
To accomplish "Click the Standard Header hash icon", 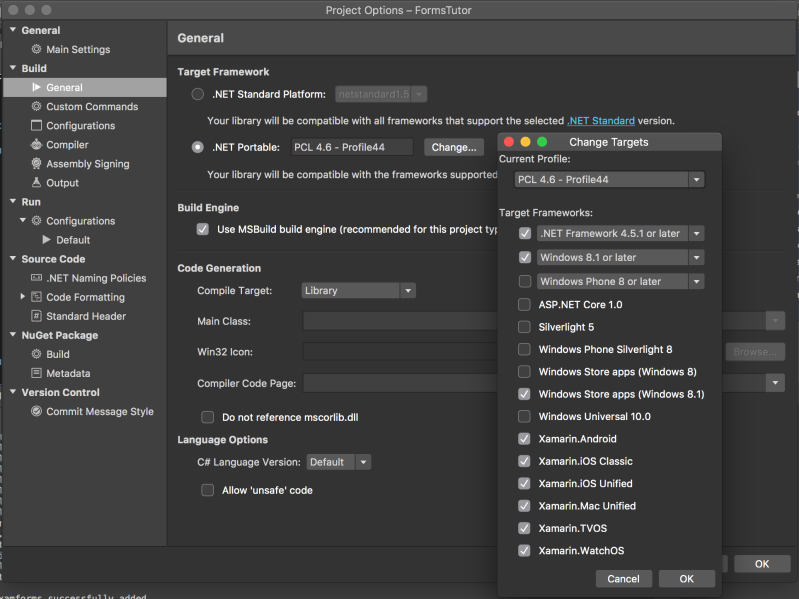I will (36, 316).
